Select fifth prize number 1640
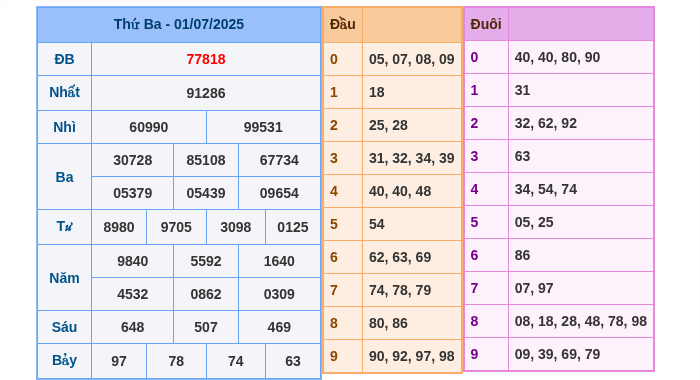The image size is (700, 380). coord(279,261)
